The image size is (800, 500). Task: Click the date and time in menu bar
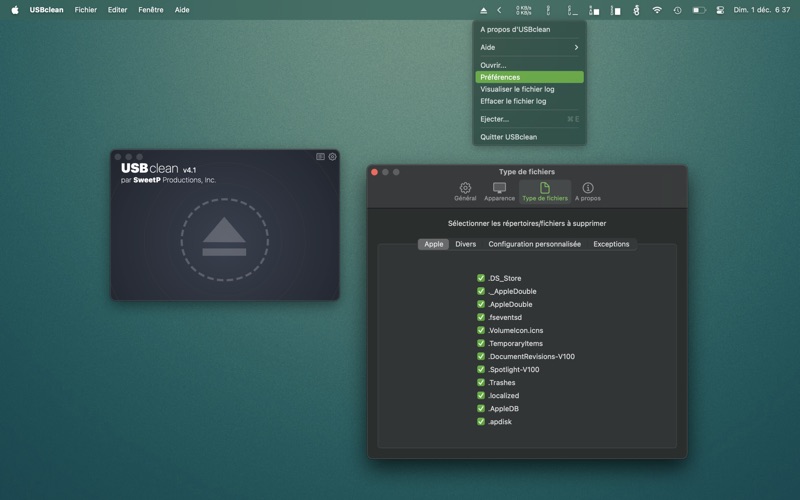tap(762, 10)
